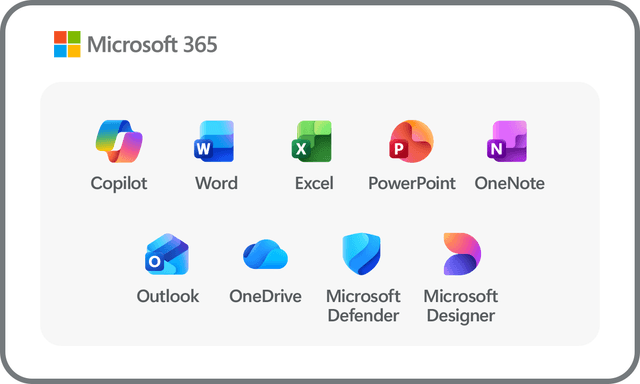Click the "Excel" label
Screen dimensions: 640x384
(314, 183)
